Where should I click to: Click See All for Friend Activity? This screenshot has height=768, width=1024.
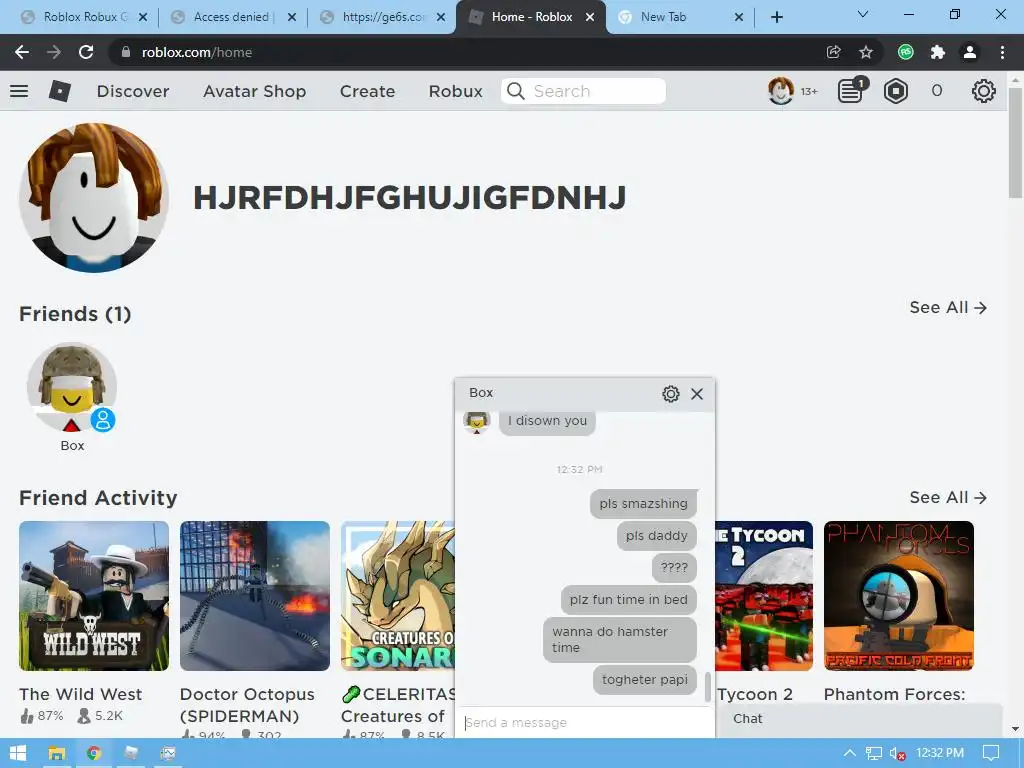pos(948,498)
